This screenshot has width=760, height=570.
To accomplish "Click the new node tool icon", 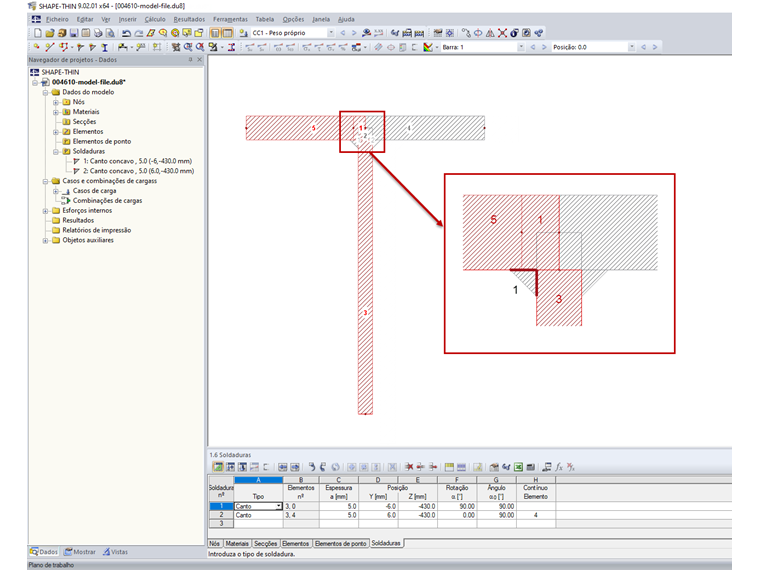I will pos(37,47).
